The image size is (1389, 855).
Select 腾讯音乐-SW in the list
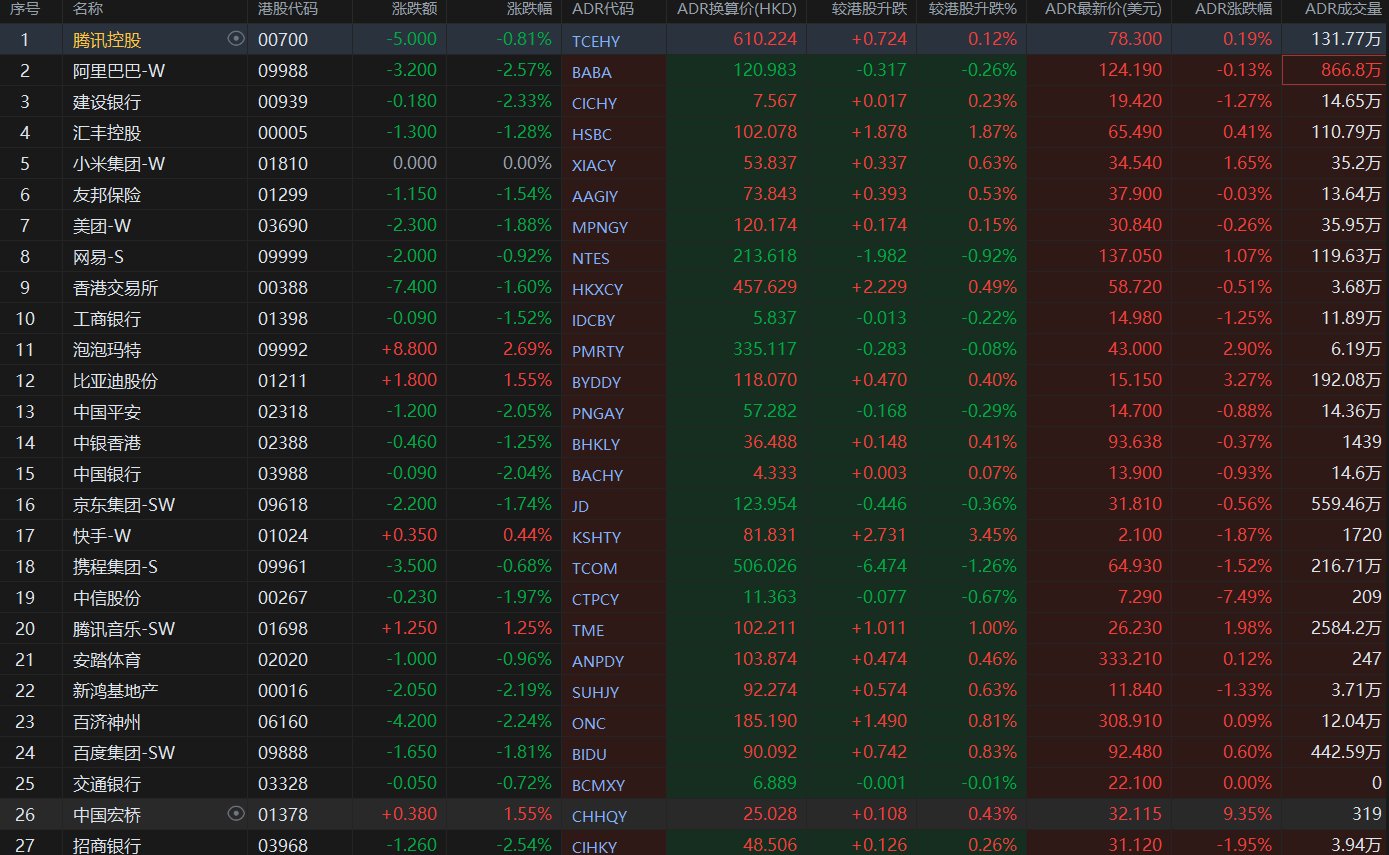124,629
